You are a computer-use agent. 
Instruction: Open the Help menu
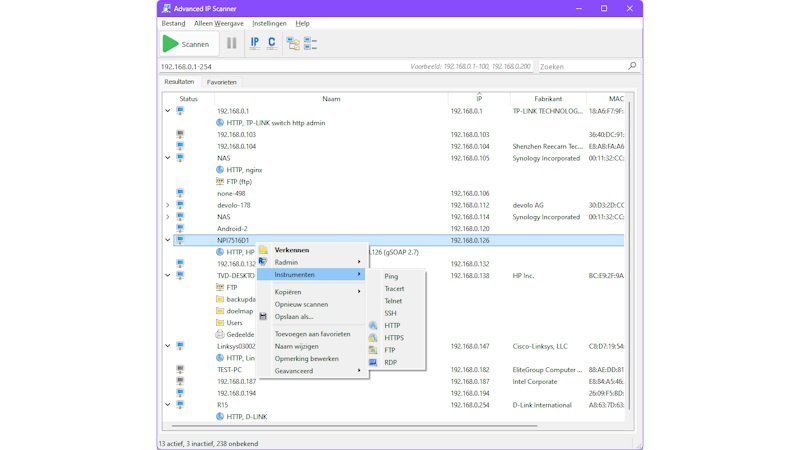coord(303,23)
